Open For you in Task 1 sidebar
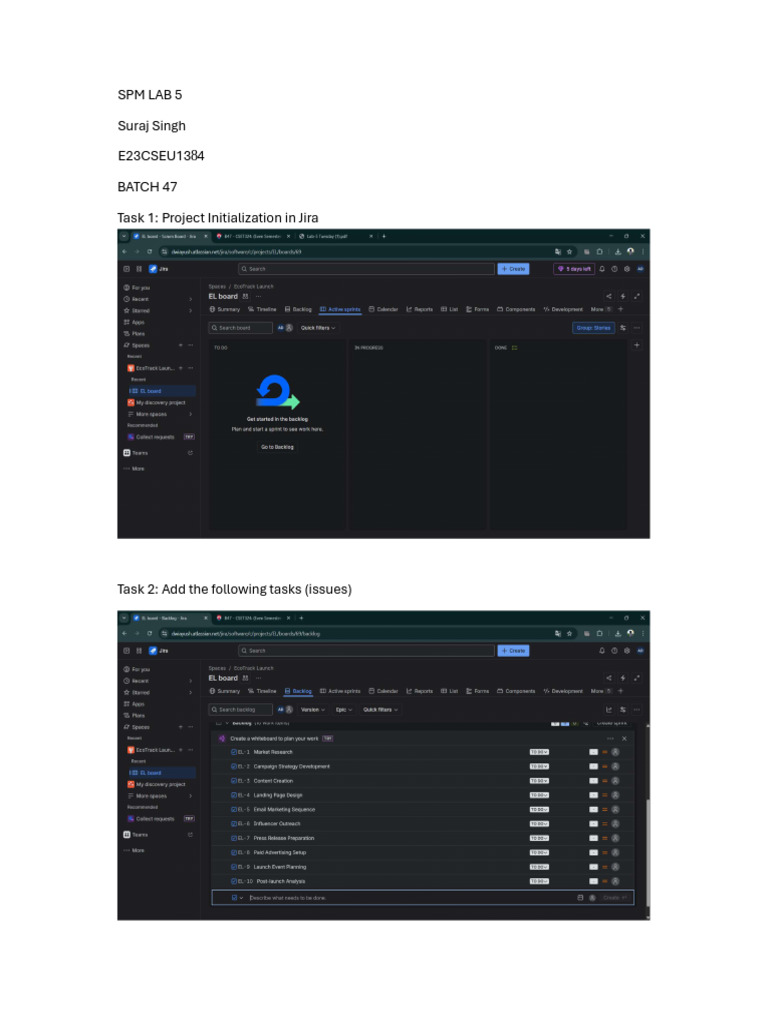Viewport: 768px width, 1024px height. (x=137, y=287)
